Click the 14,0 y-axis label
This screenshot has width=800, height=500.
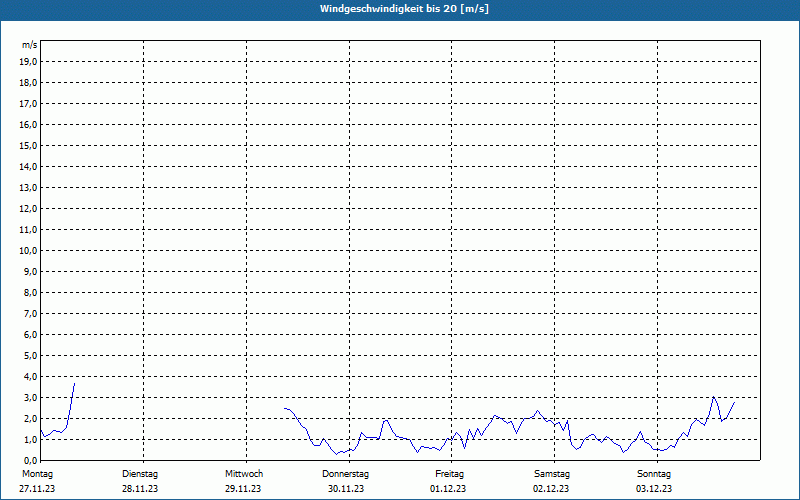click(30, 166)
